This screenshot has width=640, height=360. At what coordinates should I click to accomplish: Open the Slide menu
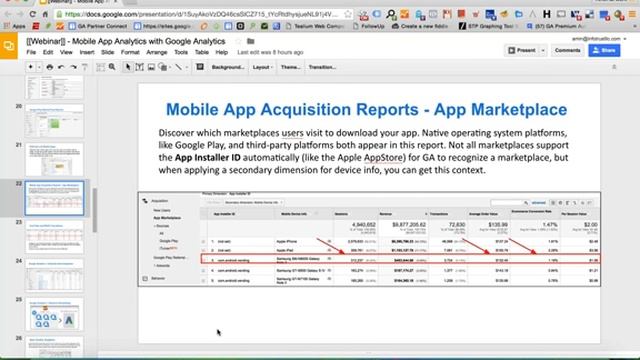pos(107,52)
